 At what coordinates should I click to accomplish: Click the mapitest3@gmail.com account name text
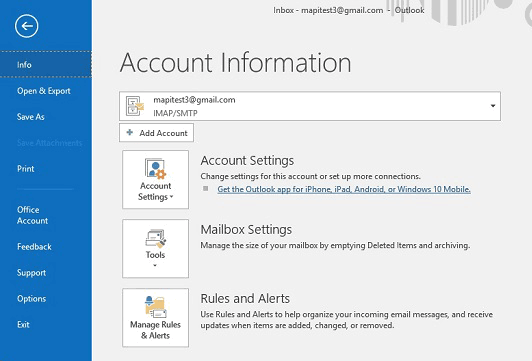pos(194,100)
